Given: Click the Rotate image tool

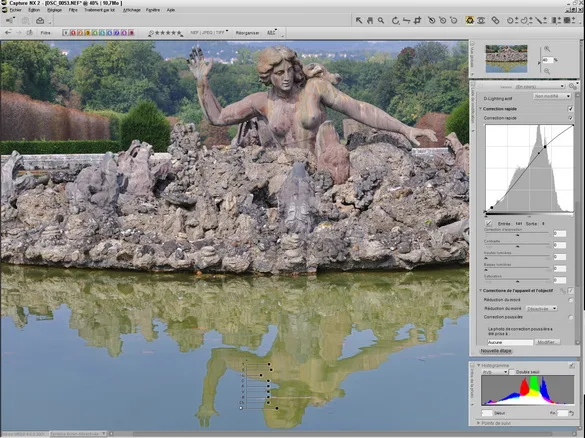Looking at the screenshot, I should [x=395, y=21].
